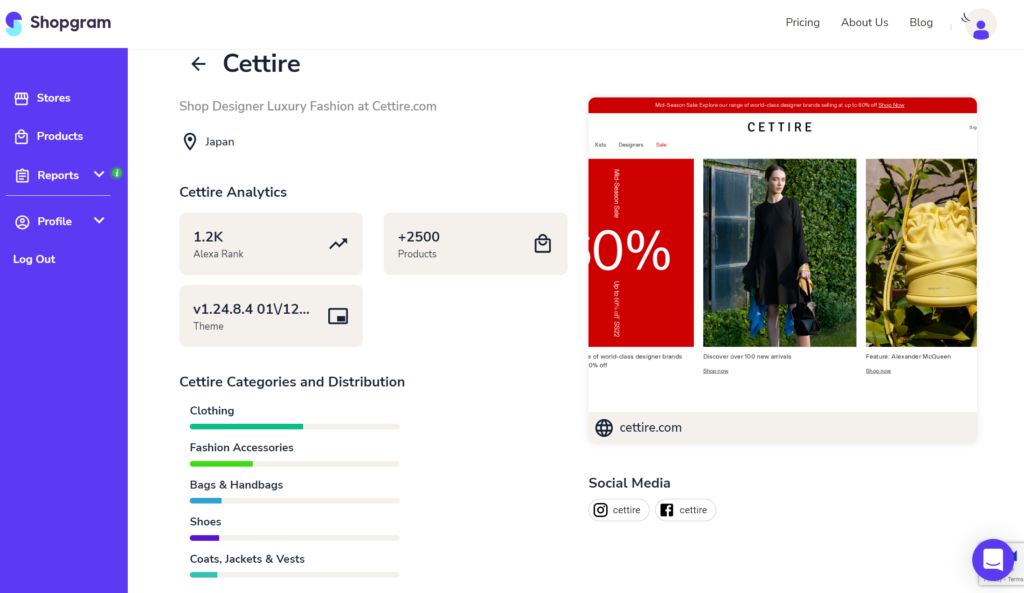Click the Coats, Jackets & Vests bar
The image size is (1024, 593).
[x=294, y=575]
